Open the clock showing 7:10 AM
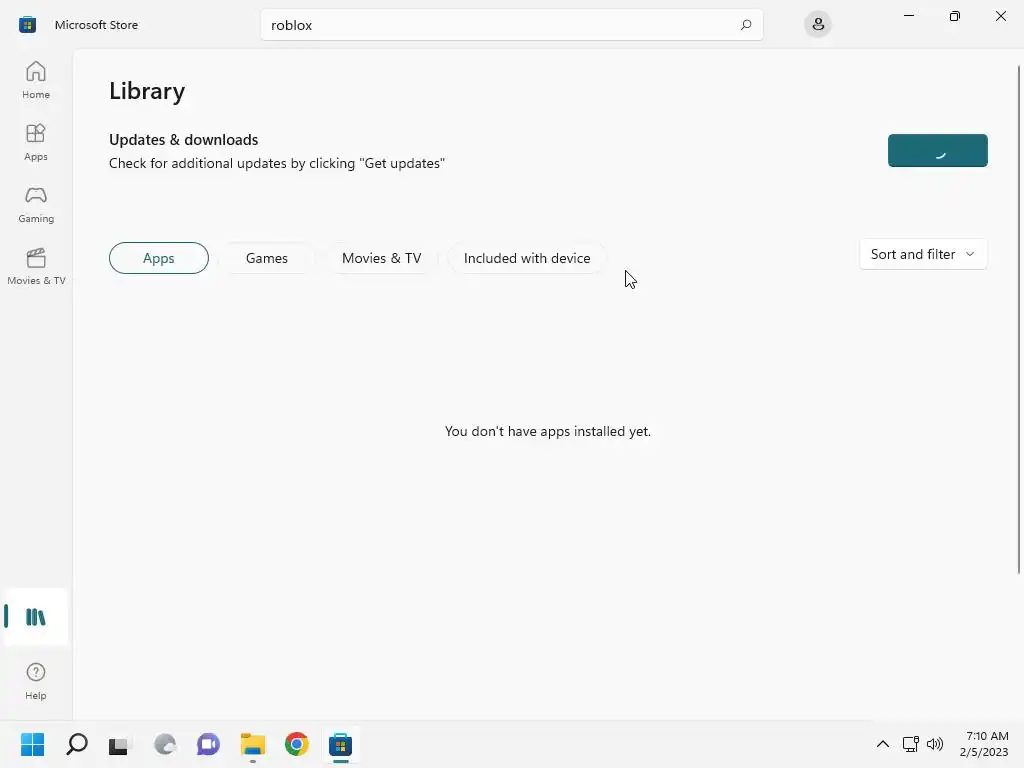The image size is (1024, 768). point(984,744)
